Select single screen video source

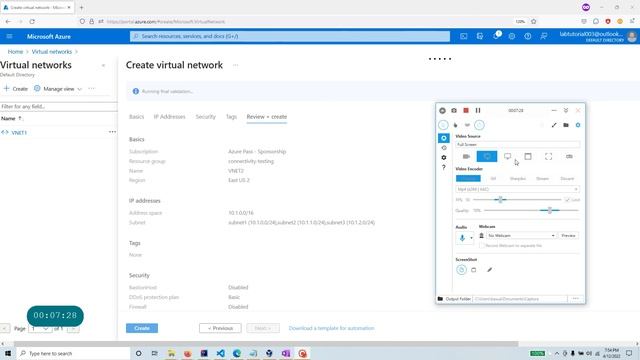click(x=507, y=156)
